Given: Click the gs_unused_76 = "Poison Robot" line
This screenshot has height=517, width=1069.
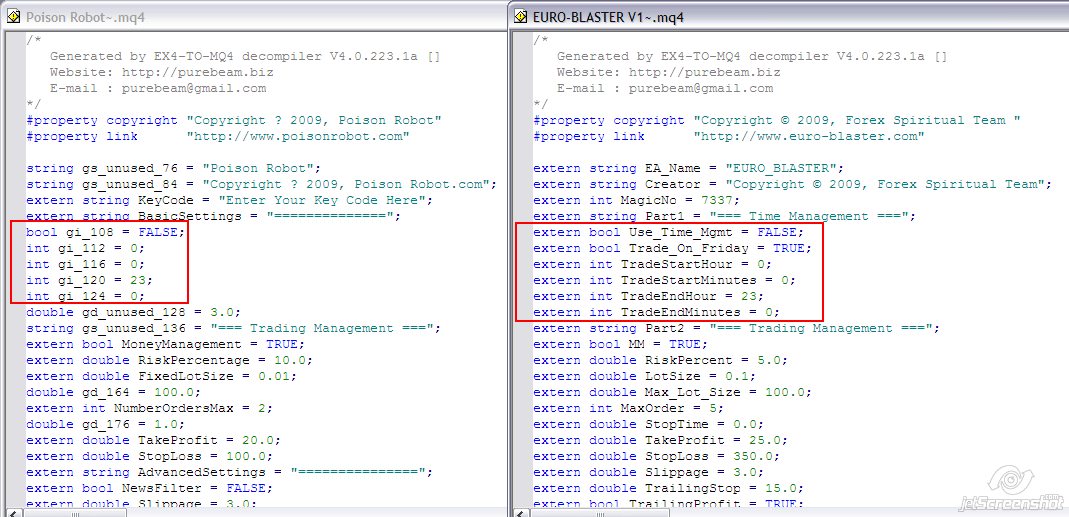Looking at the screenshot, I should pyautogui.click(x=174, y=168).
